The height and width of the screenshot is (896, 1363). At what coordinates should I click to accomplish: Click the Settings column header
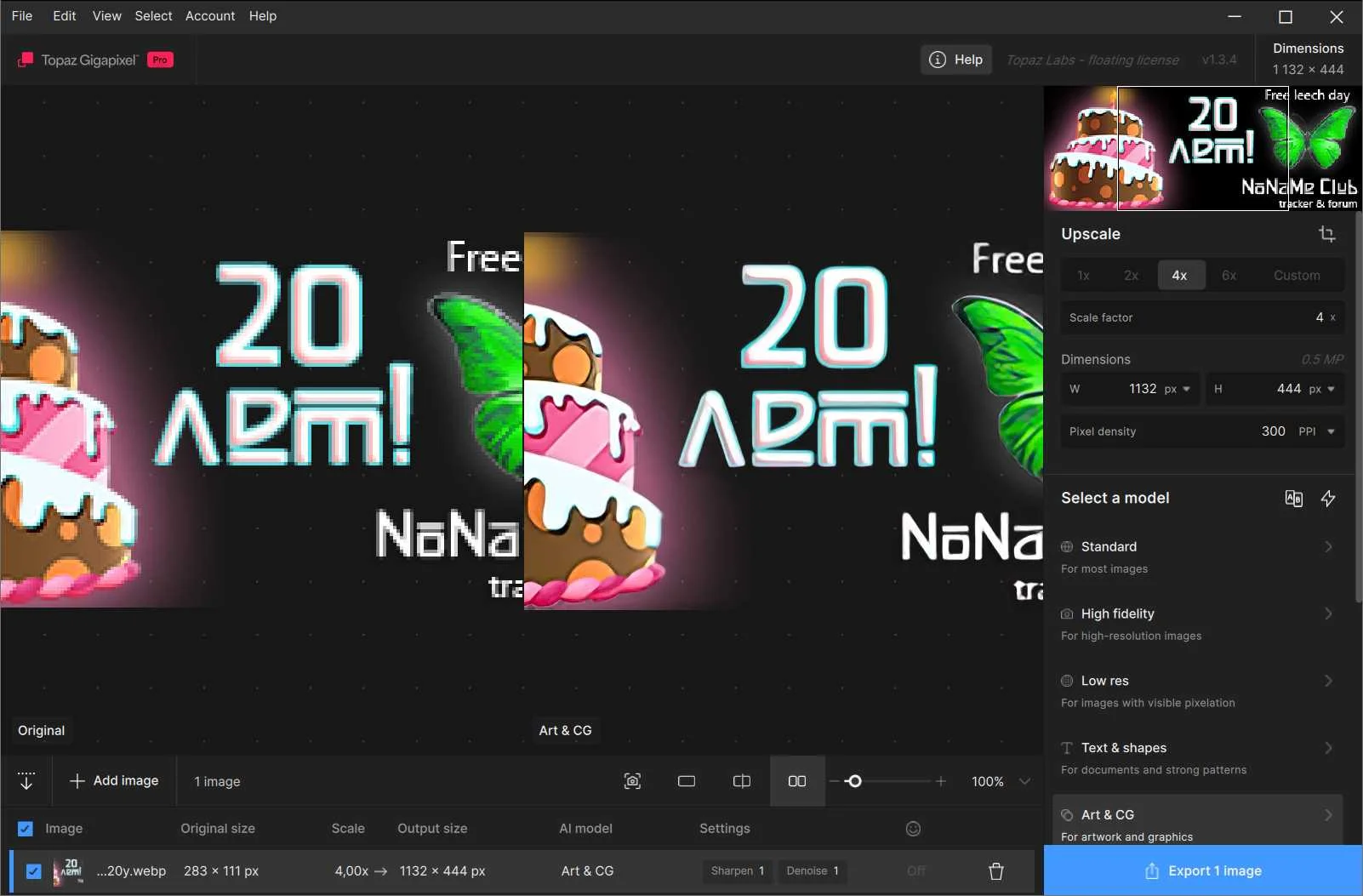tap(725, 829)
